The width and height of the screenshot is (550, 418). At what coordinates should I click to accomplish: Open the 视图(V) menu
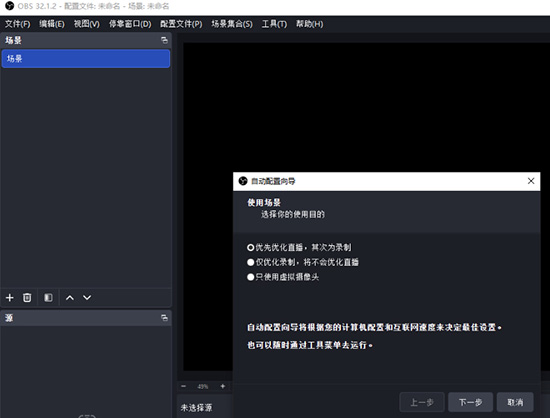point(87,24)
